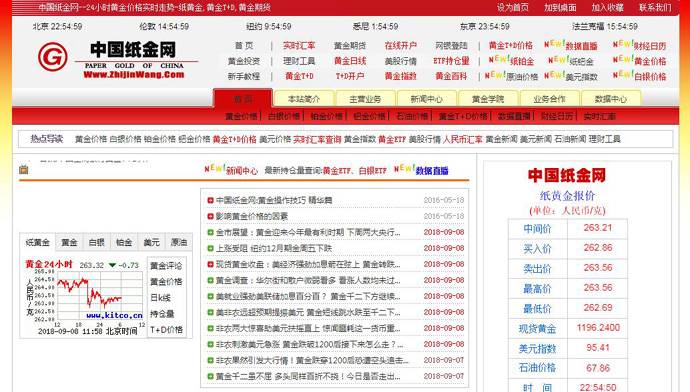Open the ETF持仓量 header link
The width and height of the screenshot is (690, 392).
pyautogui.click(x=451, y=61)
